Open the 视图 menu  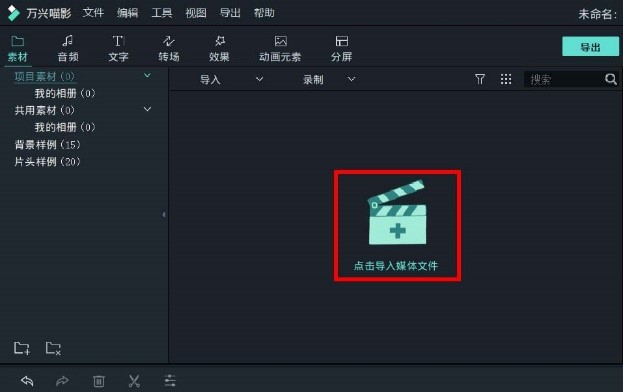(196, 13)
